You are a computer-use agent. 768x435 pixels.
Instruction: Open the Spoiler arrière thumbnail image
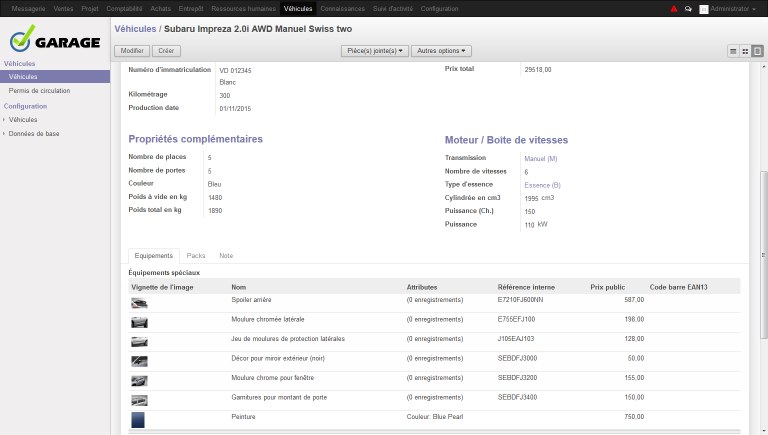(x=139, y=301)
